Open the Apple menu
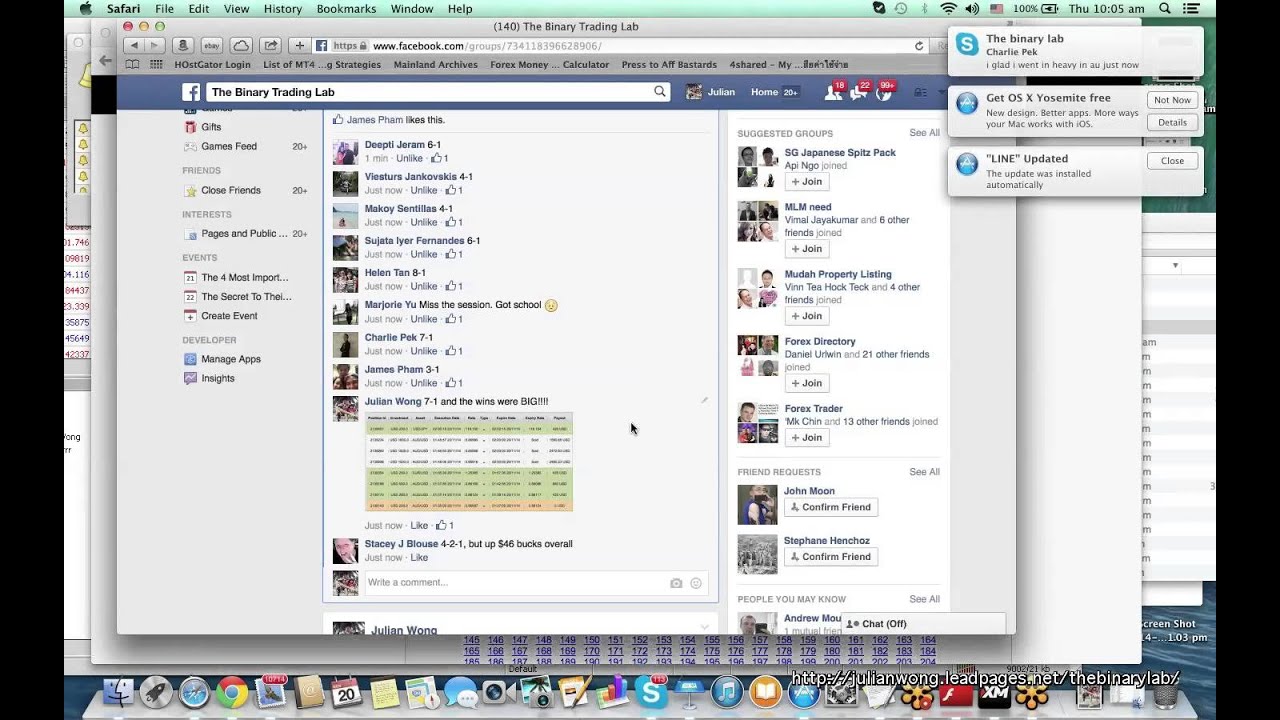The image size is (1280, 720). tap(84, 8)
